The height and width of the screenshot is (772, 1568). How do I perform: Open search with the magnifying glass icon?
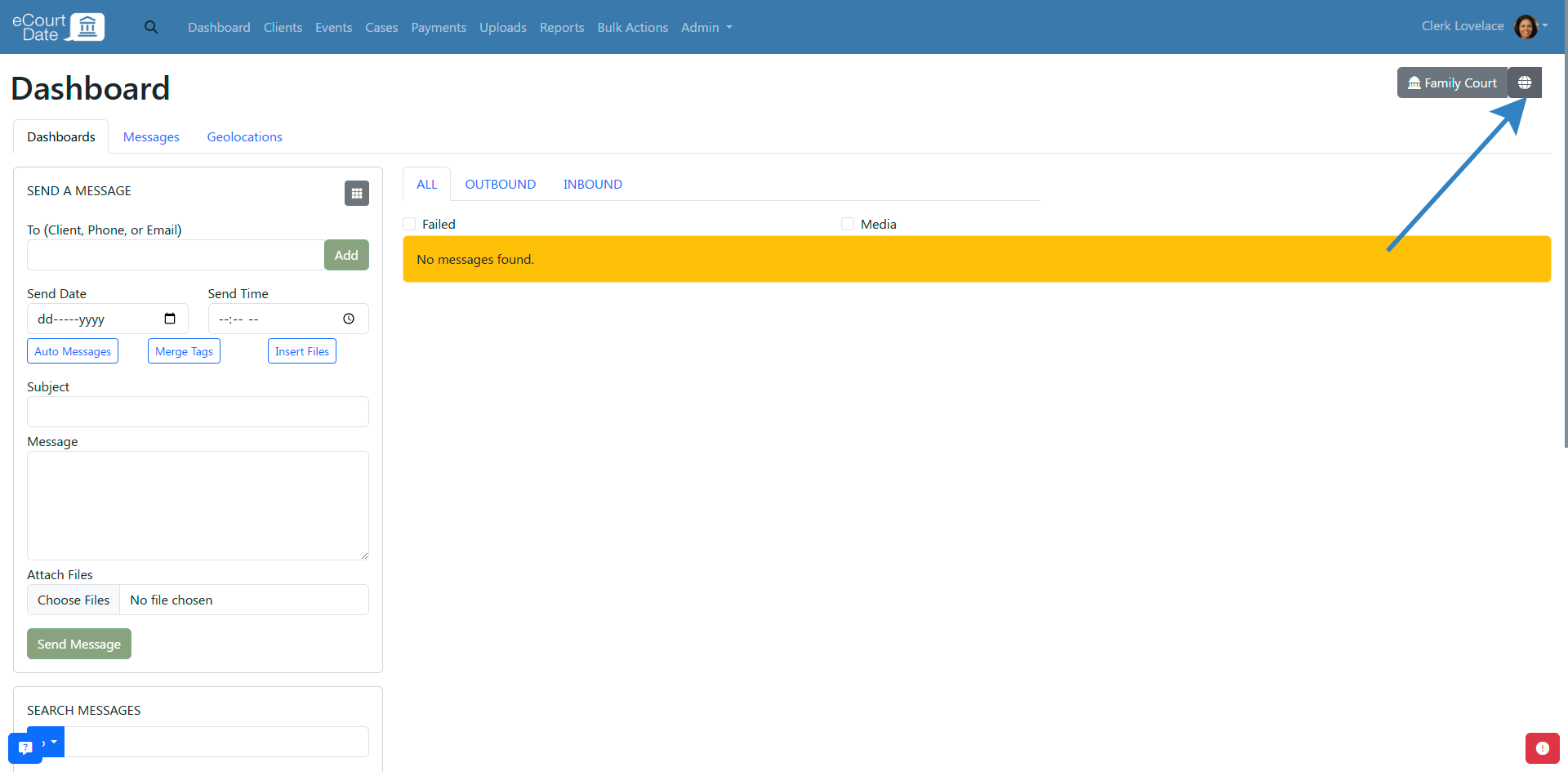[x=151, y=27]
